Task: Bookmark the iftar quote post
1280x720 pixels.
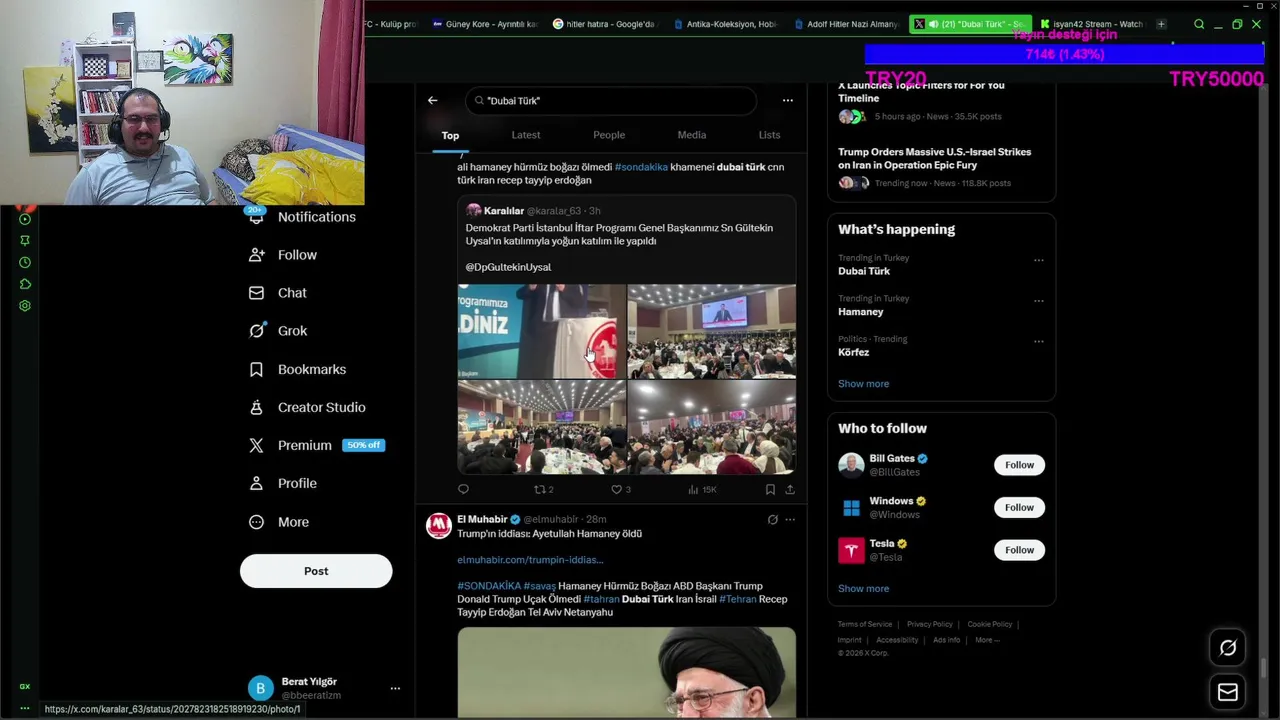Action: pos(770,489)
